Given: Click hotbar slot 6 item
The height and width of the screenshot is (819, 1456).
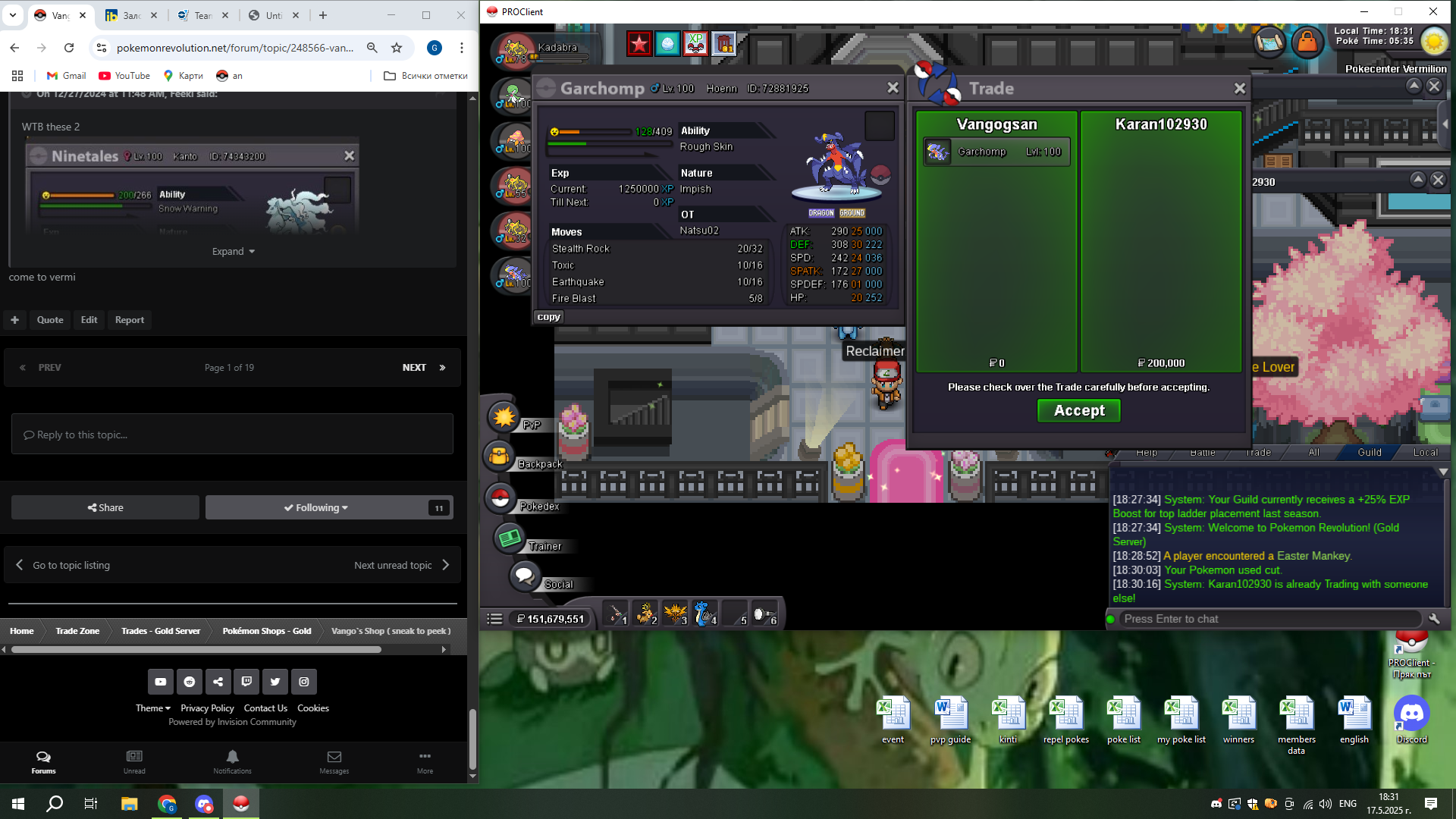Looking at the screenshot, I should point(764,613).
